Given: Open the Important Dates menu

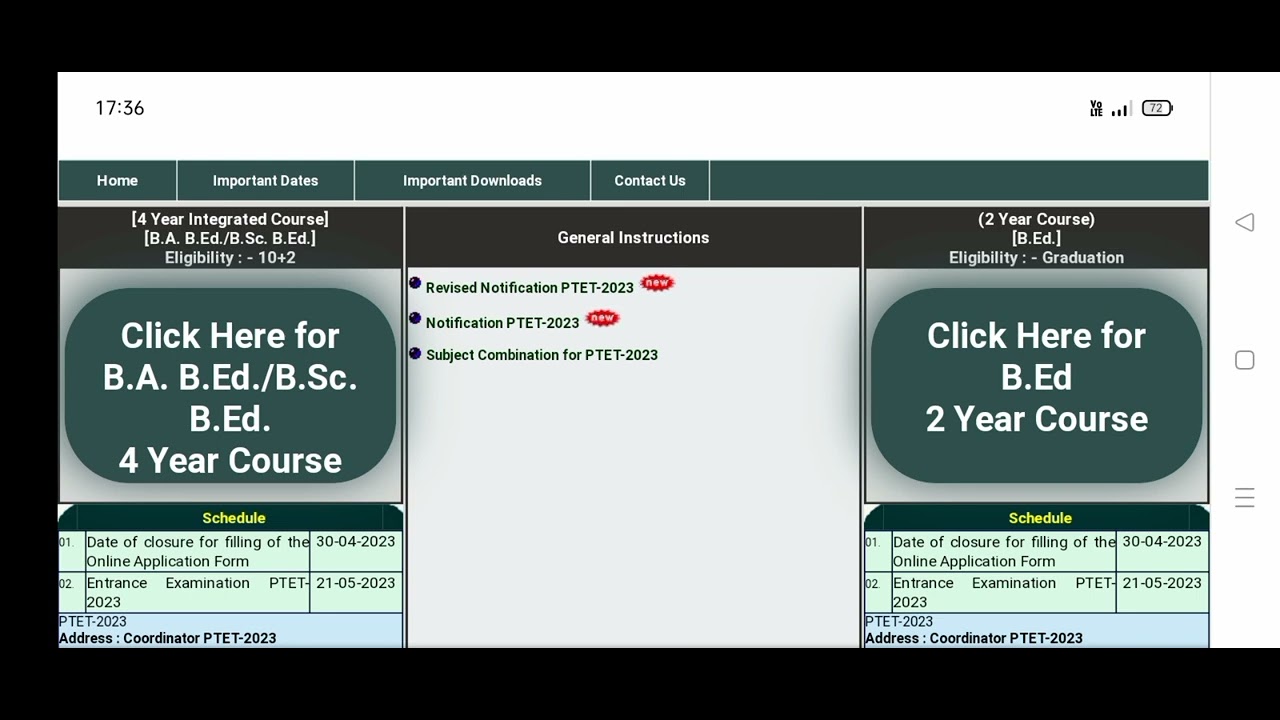Looking at the screenshot, I should [265, 181].
